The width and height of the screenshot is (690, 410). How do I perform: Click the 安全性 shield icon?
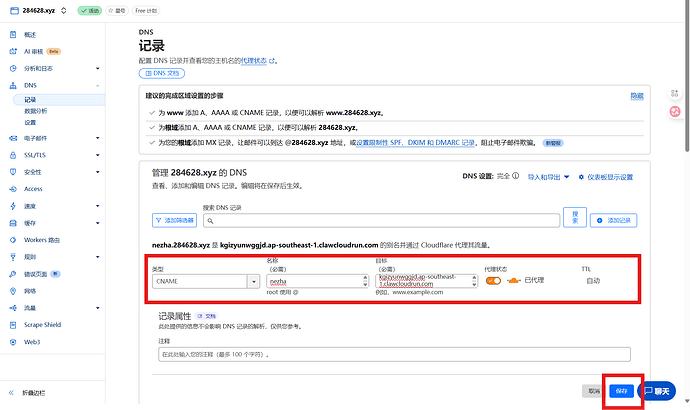coord(13,172)
